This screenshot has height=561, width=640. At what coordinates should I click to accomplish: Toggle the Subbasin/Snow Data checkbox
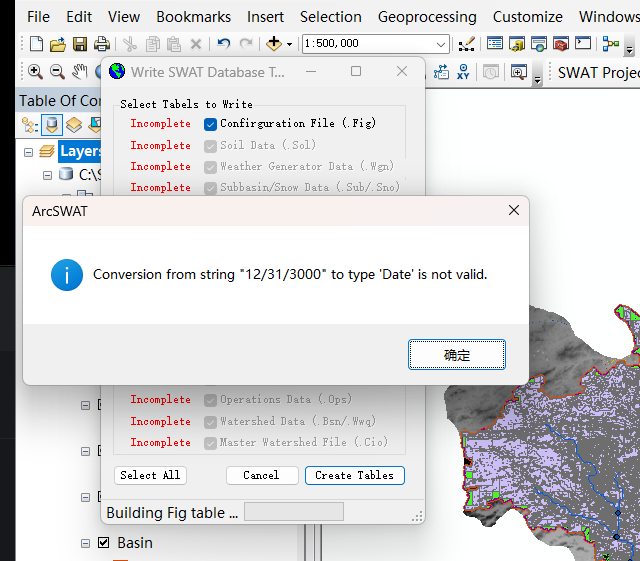tap(210, 188)
